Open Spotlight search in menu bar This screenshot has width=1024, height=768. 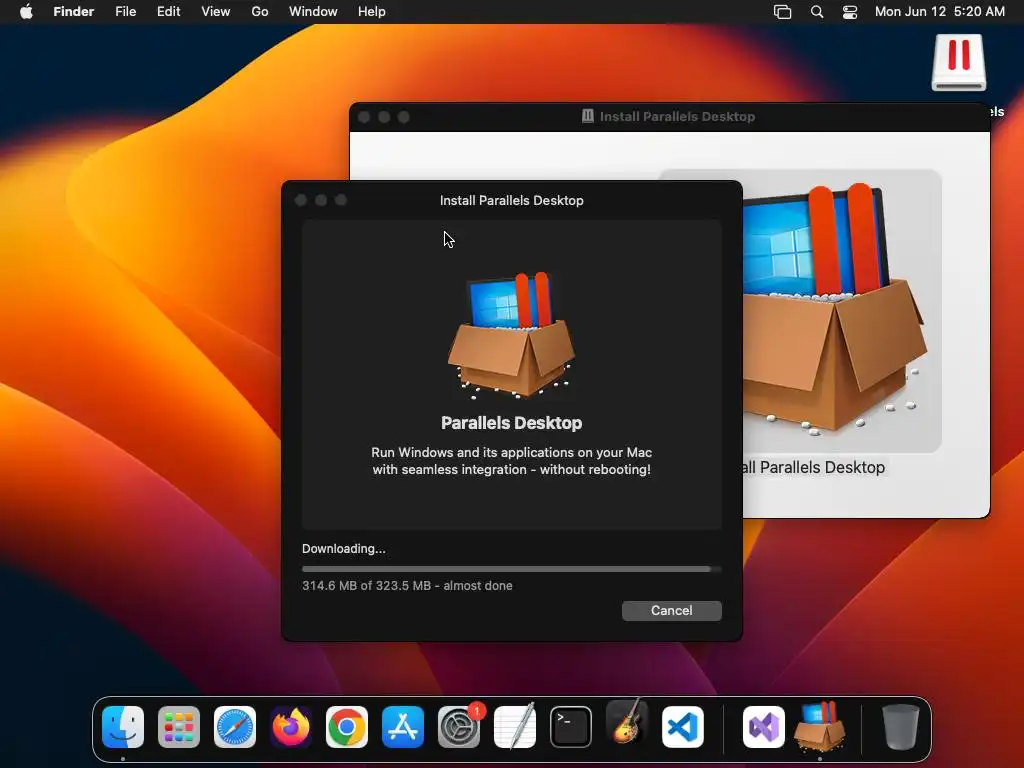pos(816,12)
